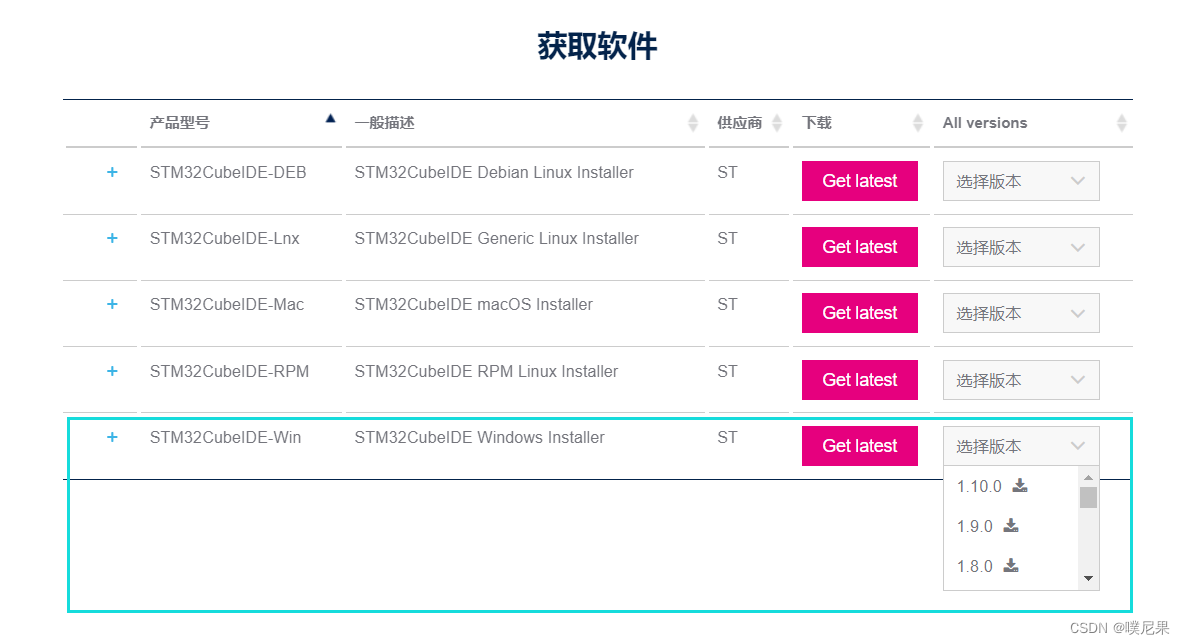Click Get latest for STM32CubeIDE-Debian Linux Installer
Image resolution: width=1185 pixels, height=644 pixels.
coord(859,180)
